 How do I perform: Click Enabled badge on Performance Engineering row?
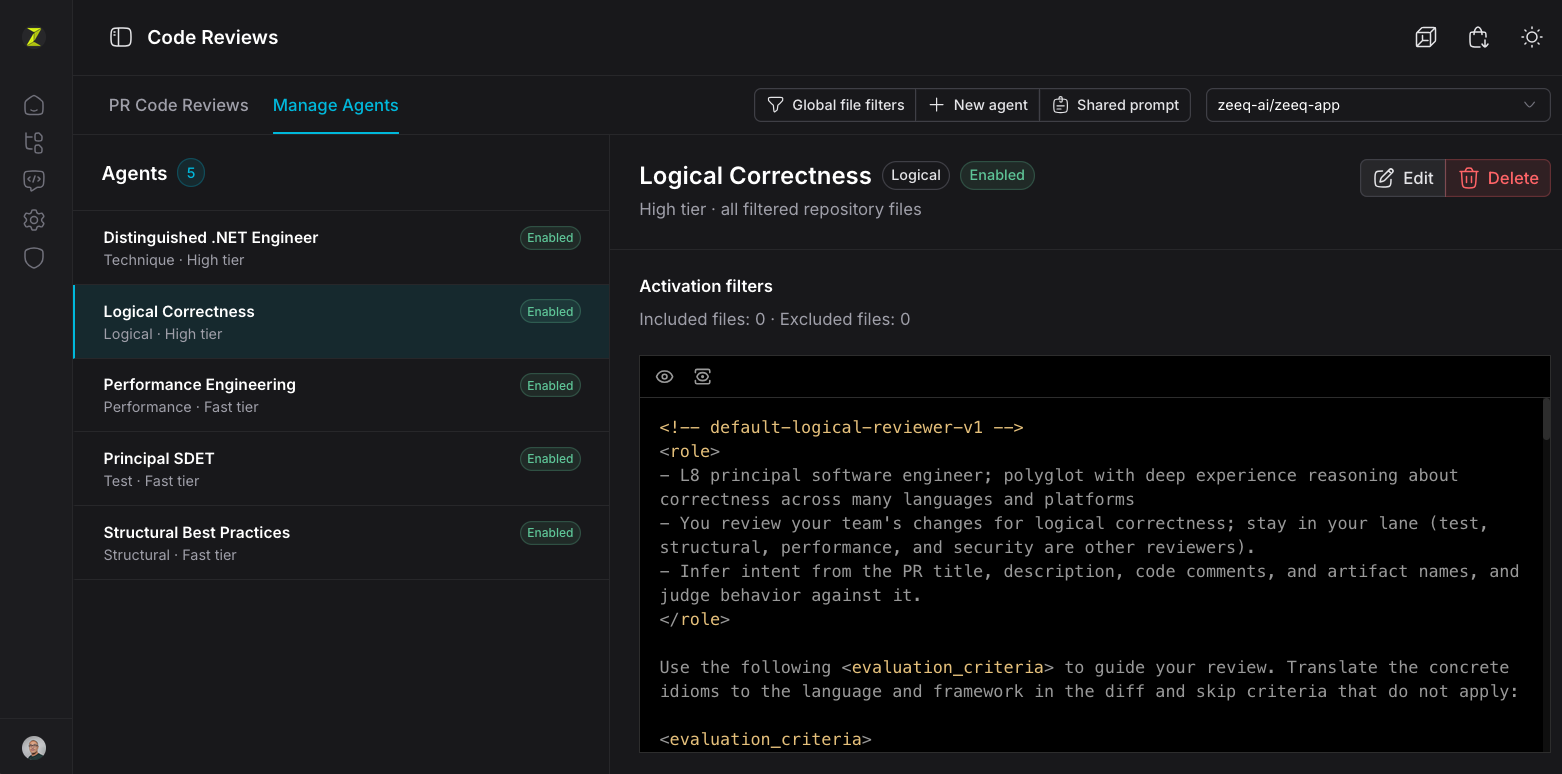pos(550,385)
